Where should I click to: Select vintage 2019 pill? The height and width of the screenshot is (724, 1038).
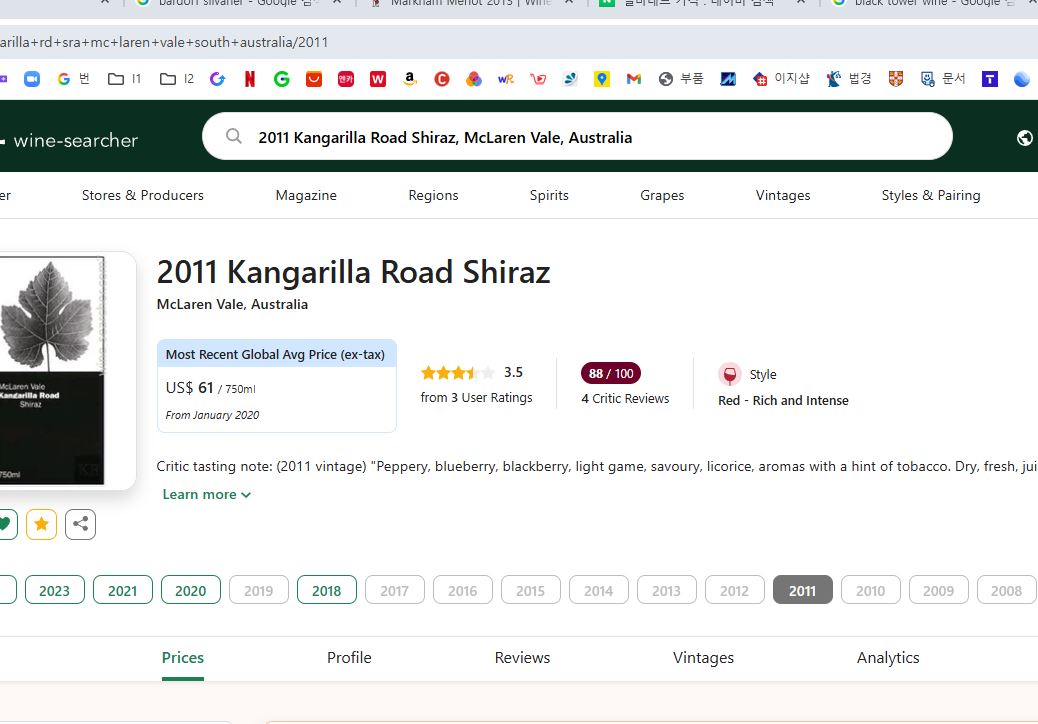(x=259, y=590)
